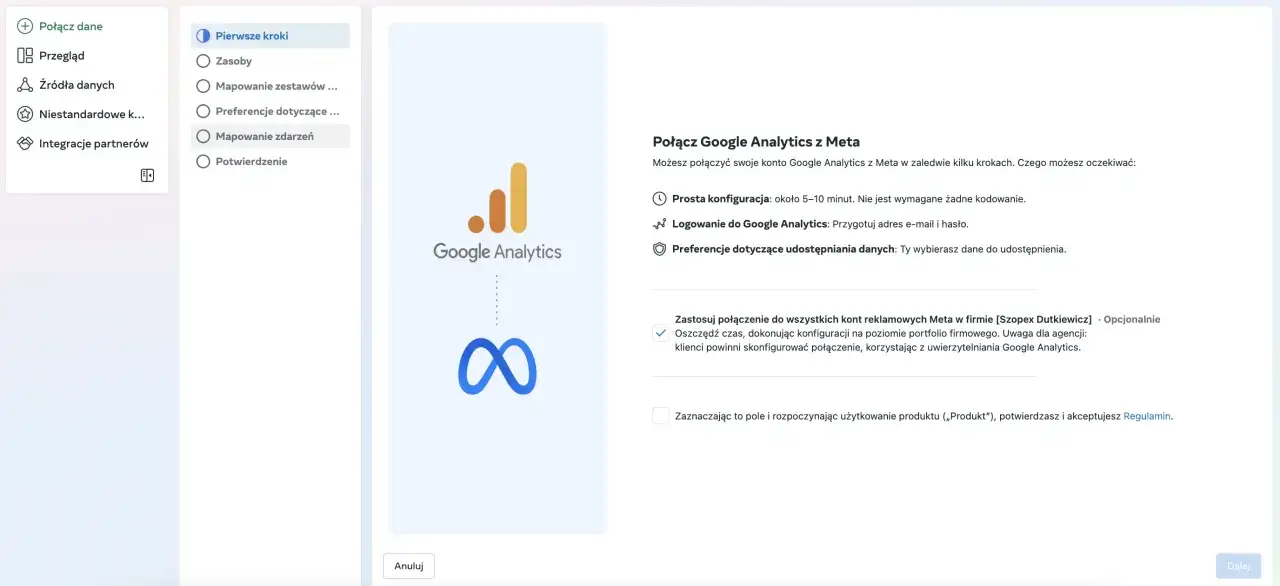Click the Pierwsze kroki progress indicator
The image size is (1280, 586).
[202, 35]
